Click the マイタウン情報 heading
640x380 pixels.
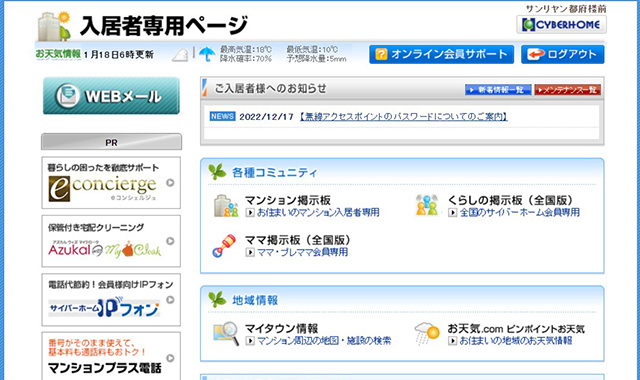tap(282, 328)
